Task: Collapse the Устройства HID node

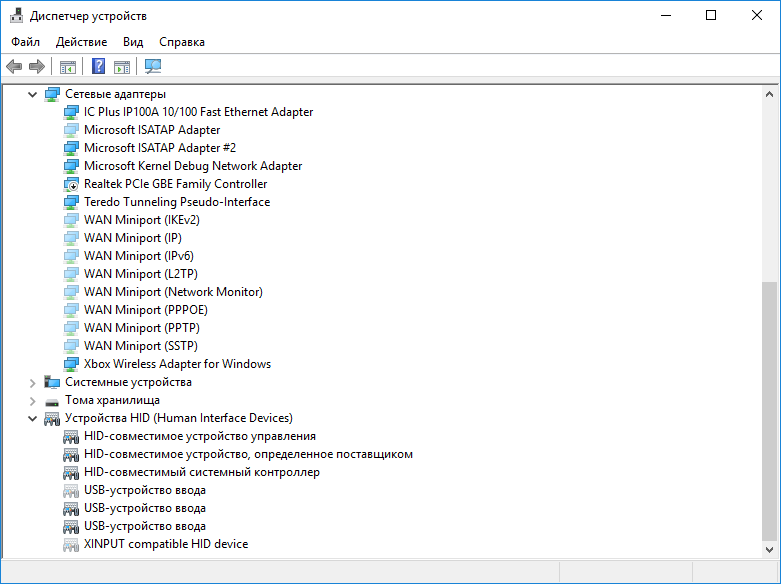Action: tap(32, 419)
